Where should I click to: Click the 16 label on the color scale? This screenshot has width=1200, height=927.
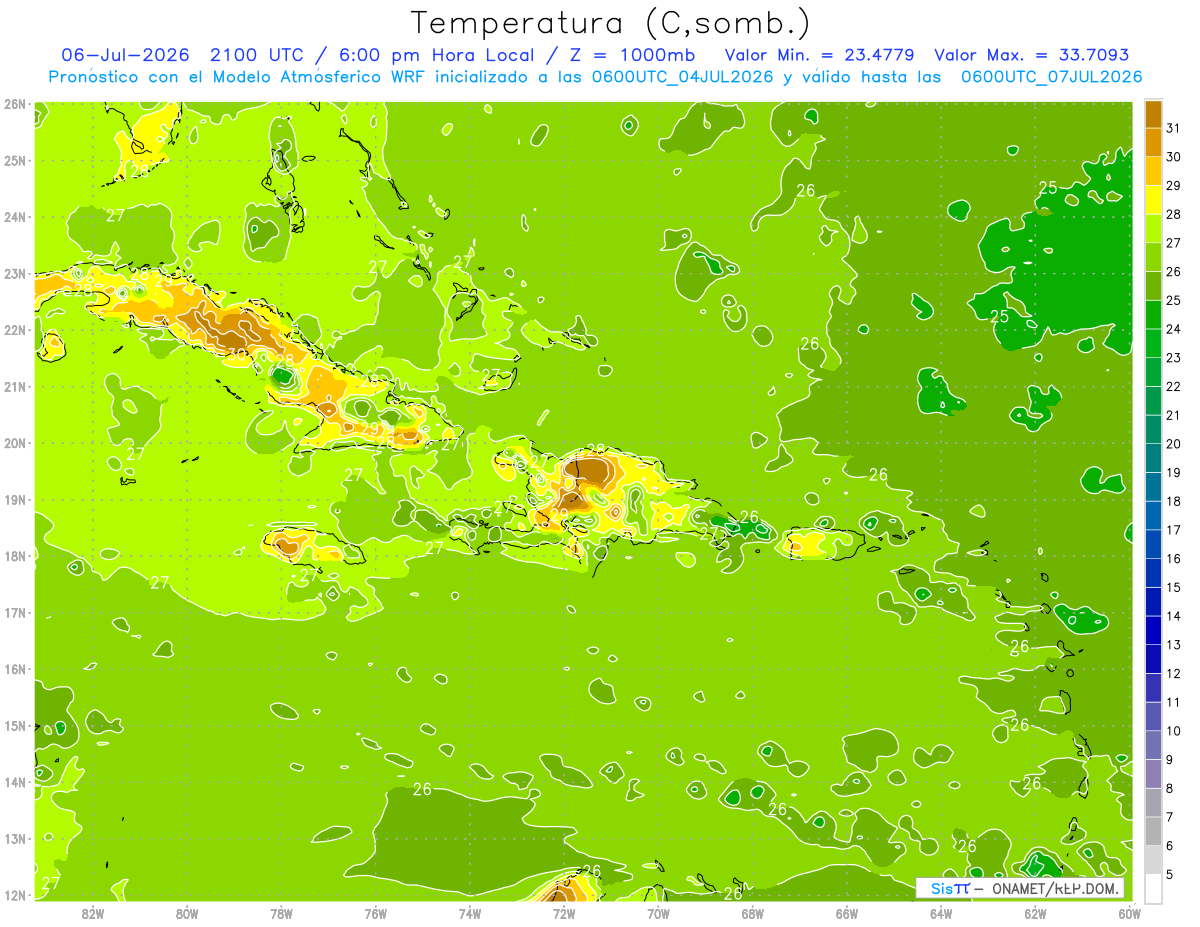tap(1173, 559)
